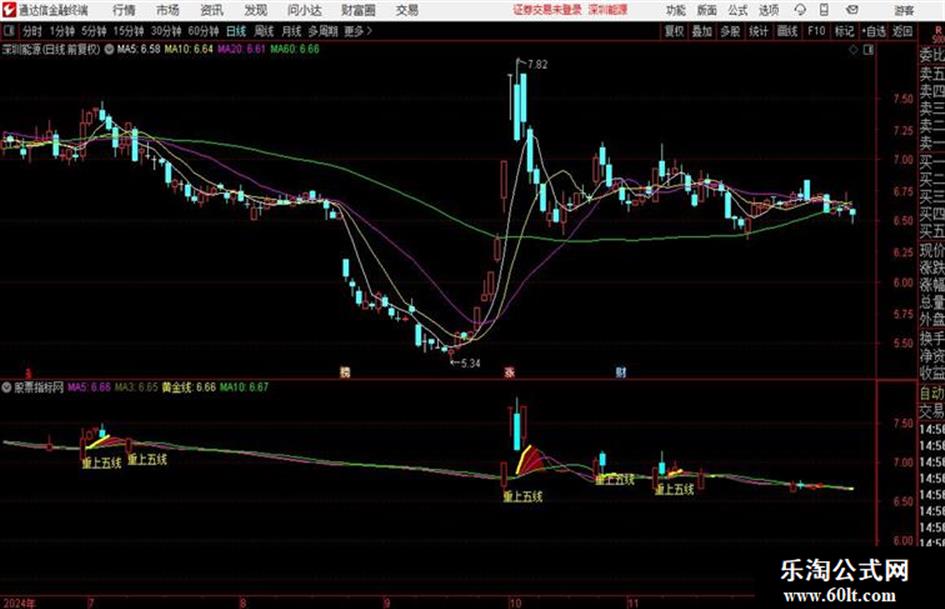Expand the 股票指标网 sub-chart dropdown circle
The height and width of the screenshot is (609, 945).
coord(7,387)
